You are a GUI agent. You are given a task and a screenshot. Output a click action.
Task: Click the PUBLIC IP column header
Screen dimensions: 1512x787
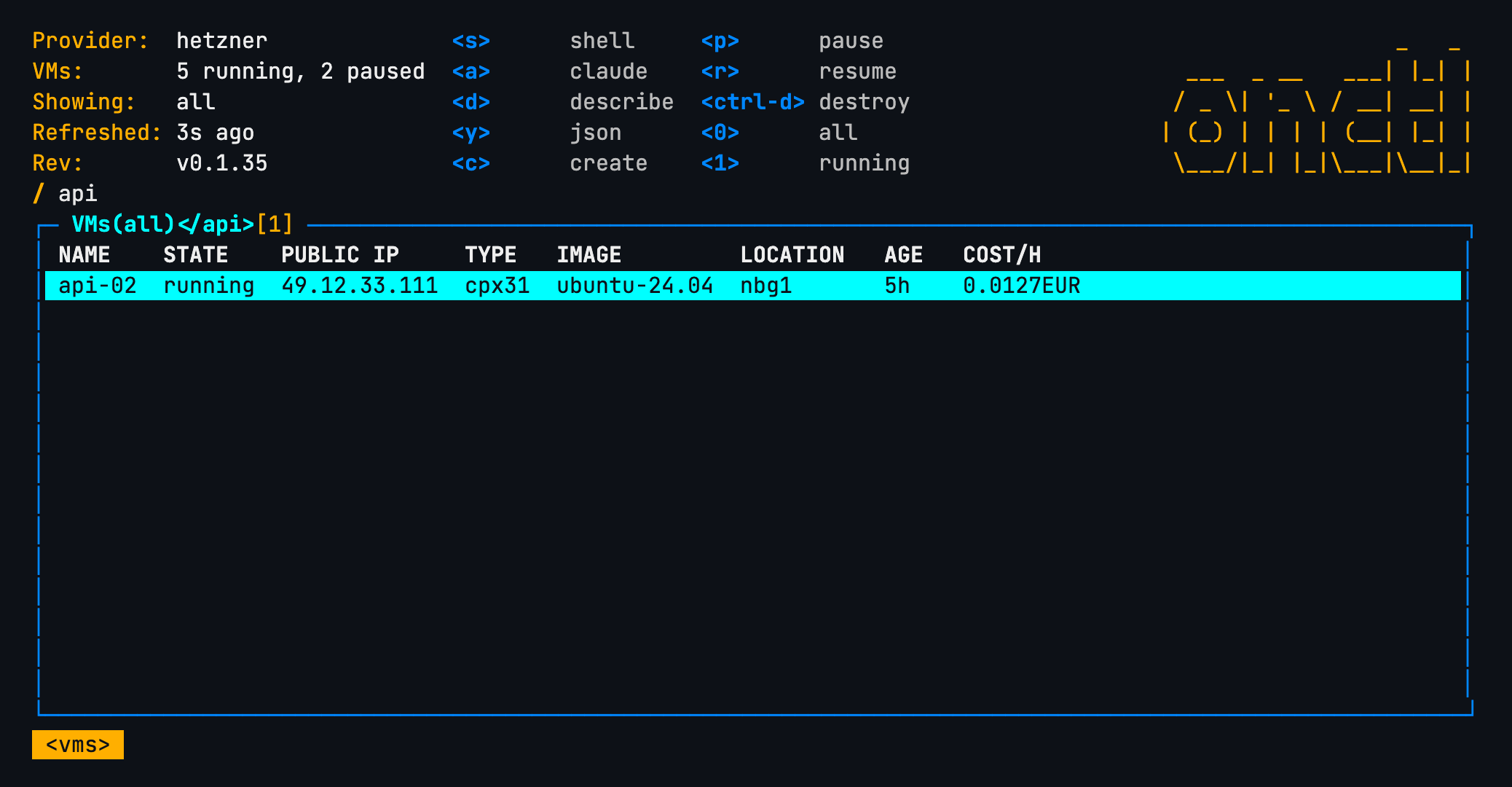[x=340, y=255]
